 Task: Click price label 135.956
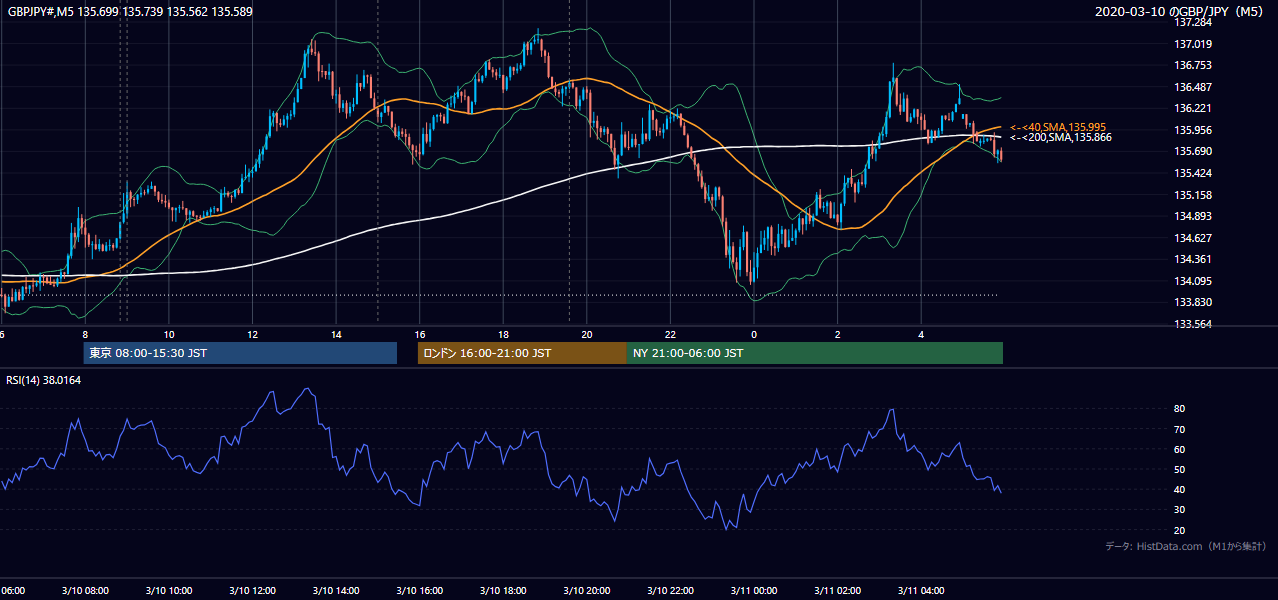click(1194, 130)
